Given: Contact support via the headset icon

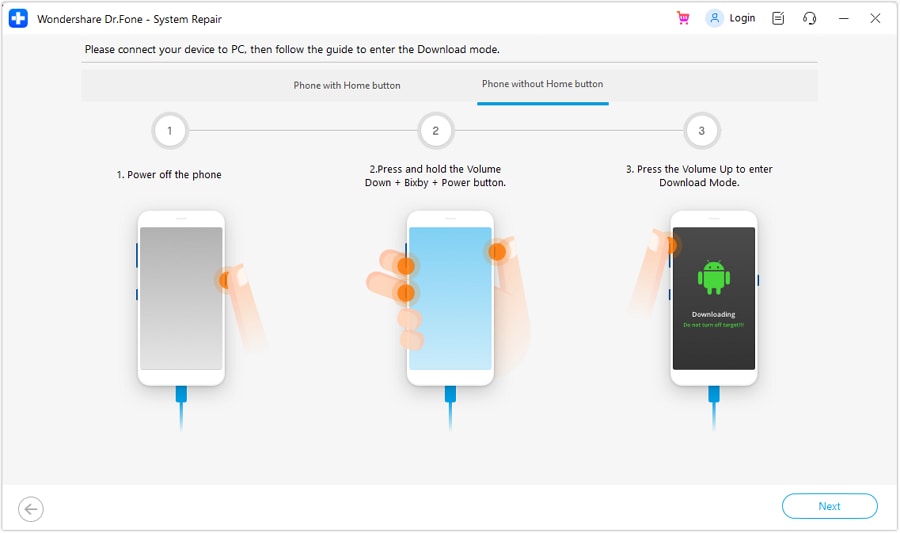Looking at the screenshot, I should pyautogui.click(x=809, y=18).
